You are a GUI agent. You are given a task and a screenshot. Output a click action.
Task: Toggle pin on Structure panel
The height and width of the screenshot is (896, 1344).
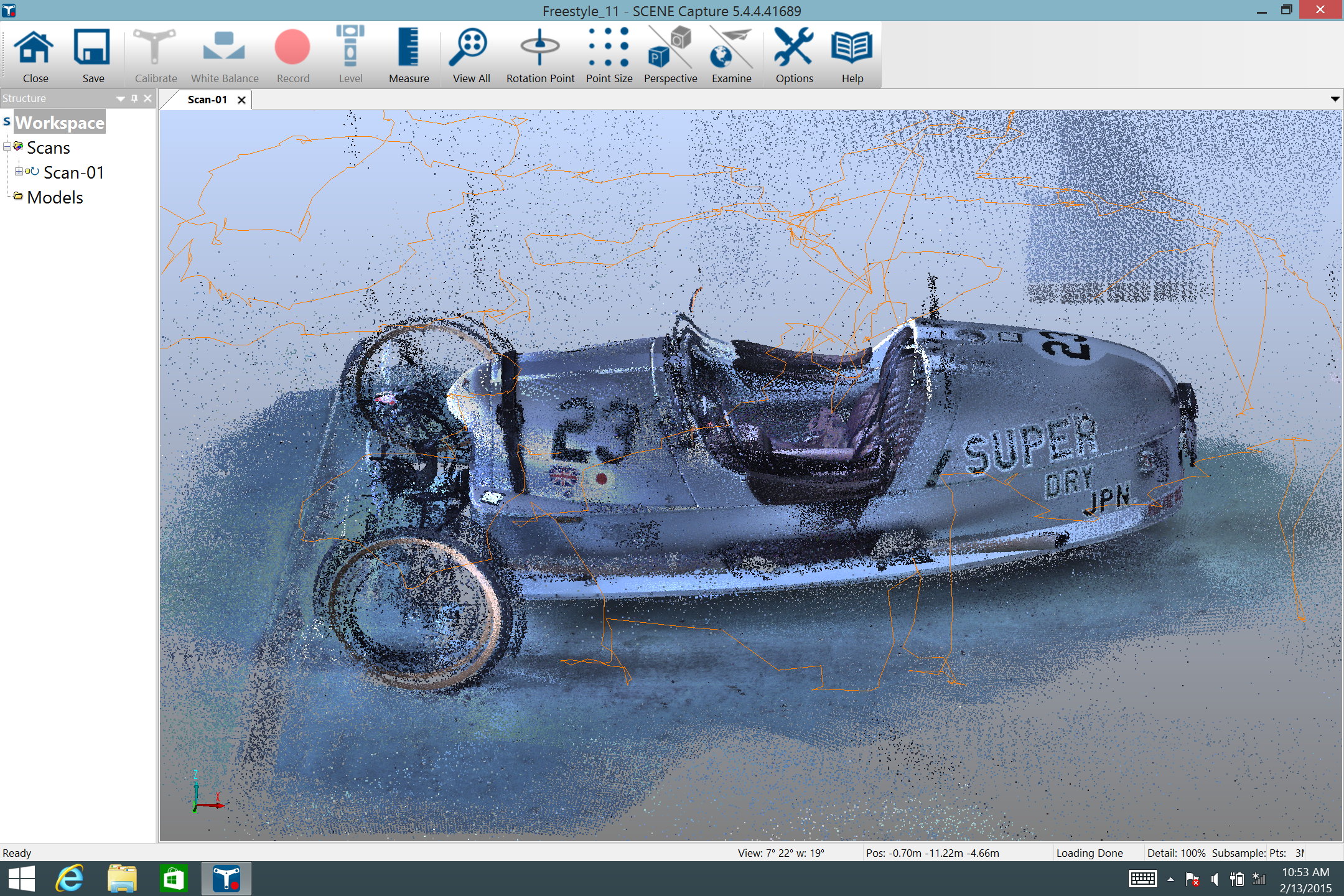[134, 98]
